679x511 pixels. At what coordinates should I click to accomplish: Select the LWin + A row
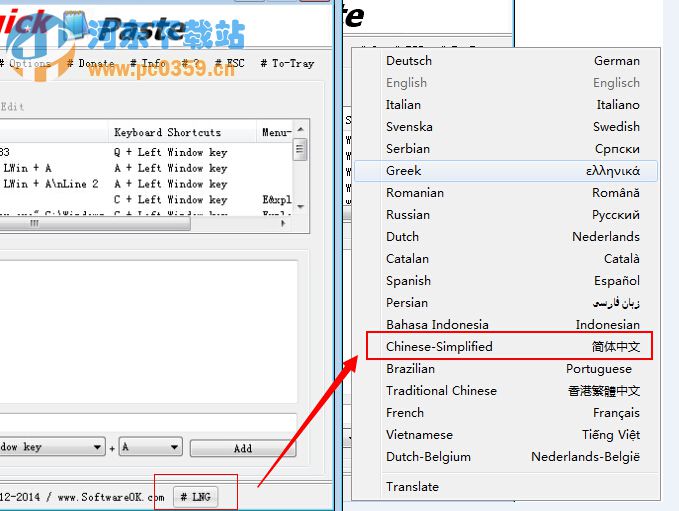coord(147,168)
